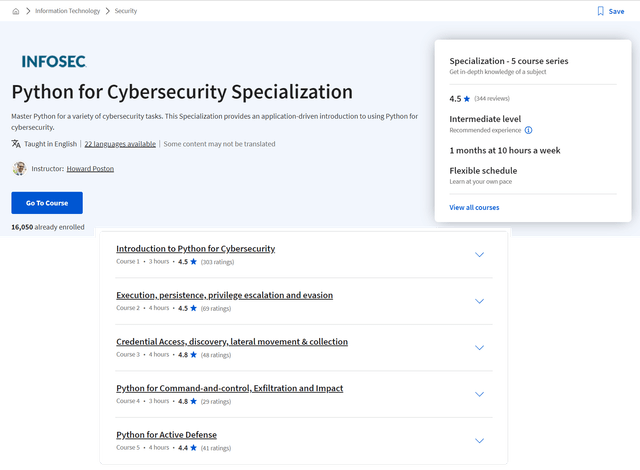Open the 22 languages available link

(x=120, y=144)
